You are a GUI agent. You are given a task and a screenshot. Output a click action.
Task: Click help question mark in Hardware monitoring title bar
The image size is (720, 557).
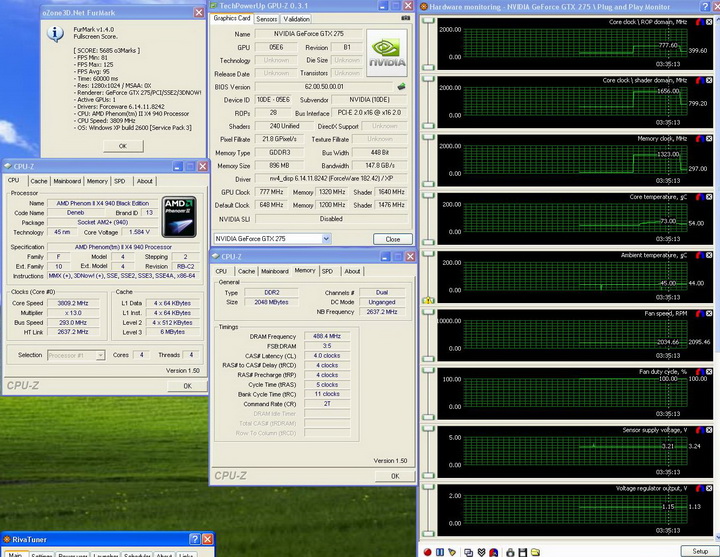click(x=706, y=6)
